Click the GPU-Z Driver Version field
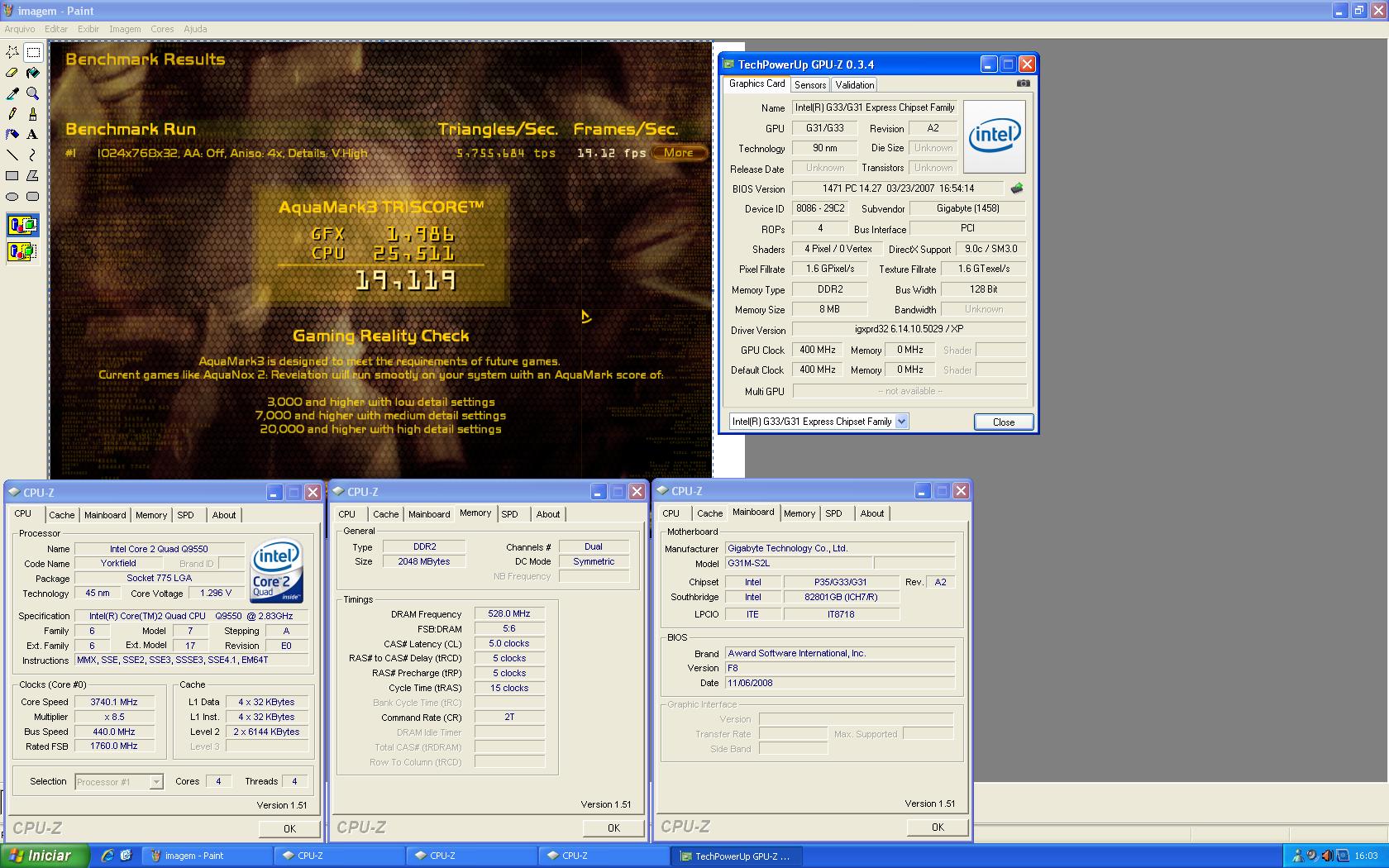1389x868 pixels. pos(909,329)
